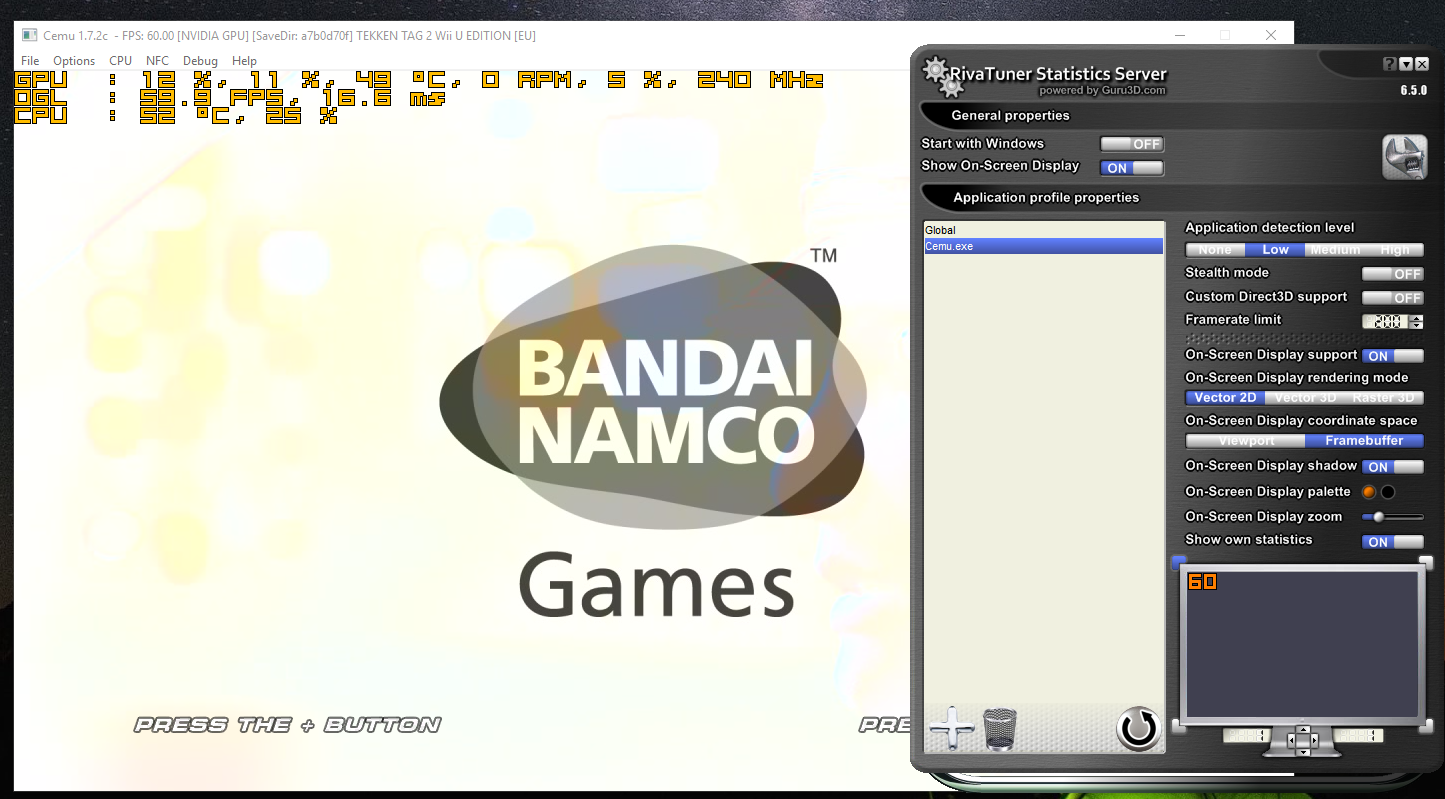Image resolution: width=1445 pixels, height=799 pixels.
Task: Click the OSD preview monitor screen
Action: [x=1302, y=644]
